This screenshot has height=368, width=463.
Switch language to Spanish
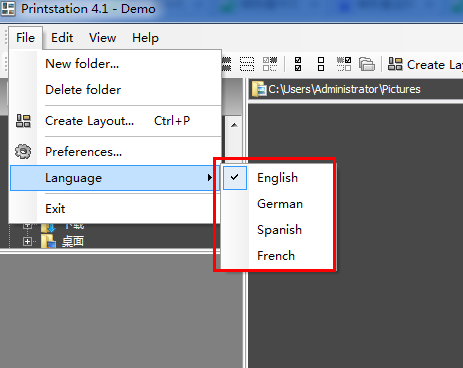click(278, 230)
